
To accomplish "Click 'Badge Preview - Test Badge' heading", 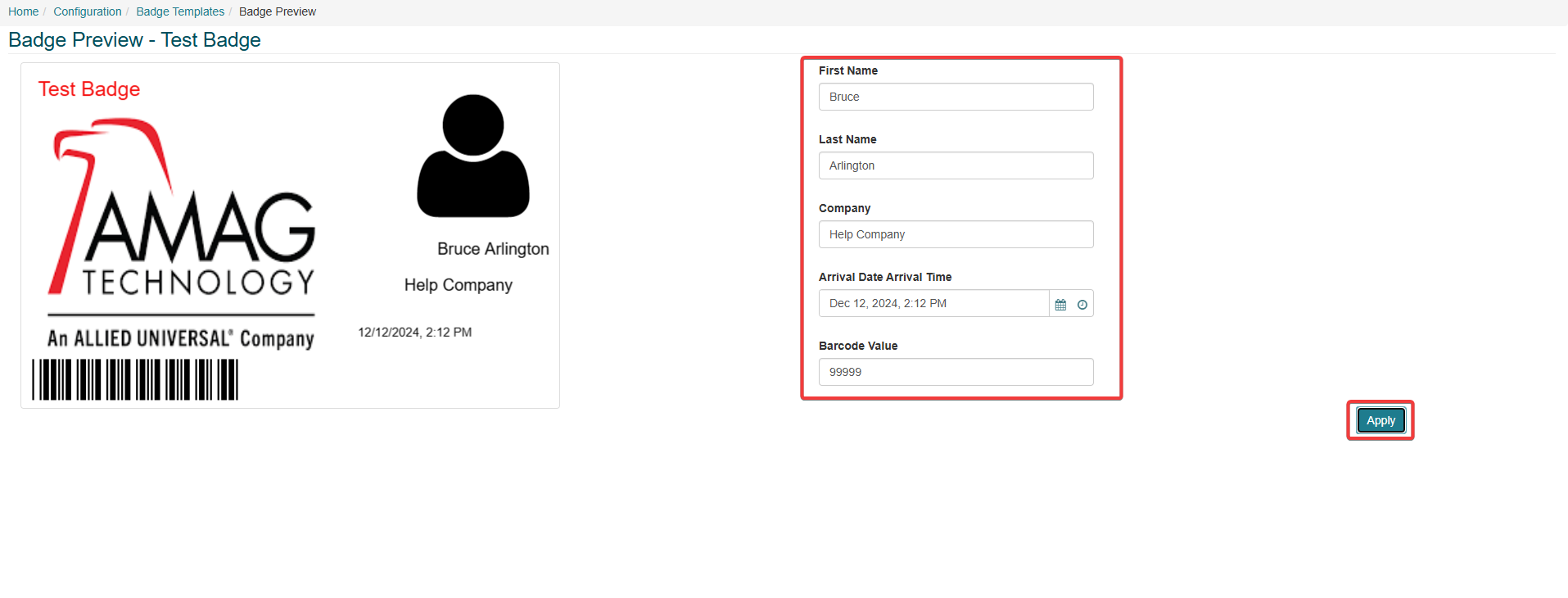I will 134,40.
